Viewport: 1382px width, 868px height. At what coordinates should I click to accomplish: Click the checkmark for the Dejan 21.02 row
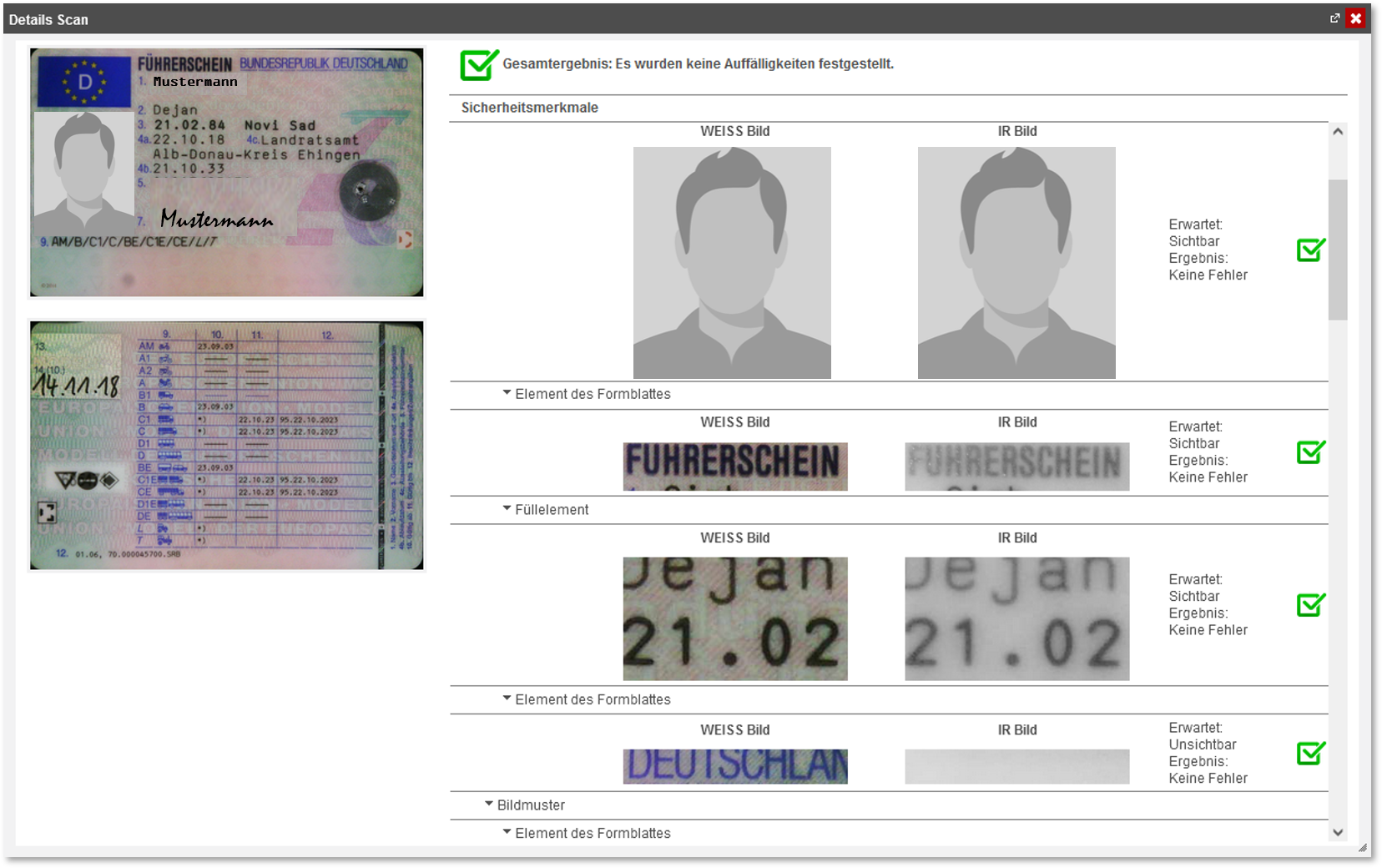pyautogui.click(x=1310, y=604)
